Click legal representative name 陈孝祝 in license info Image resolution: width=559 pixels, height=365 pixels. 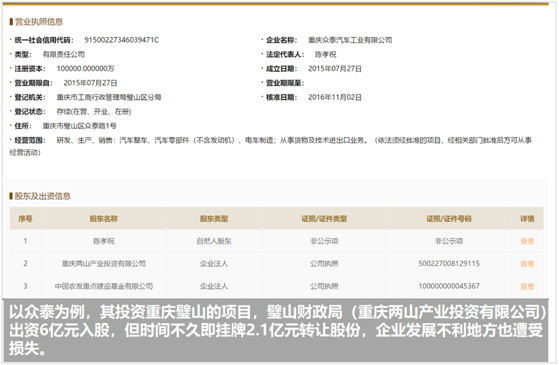click(325, 54)
